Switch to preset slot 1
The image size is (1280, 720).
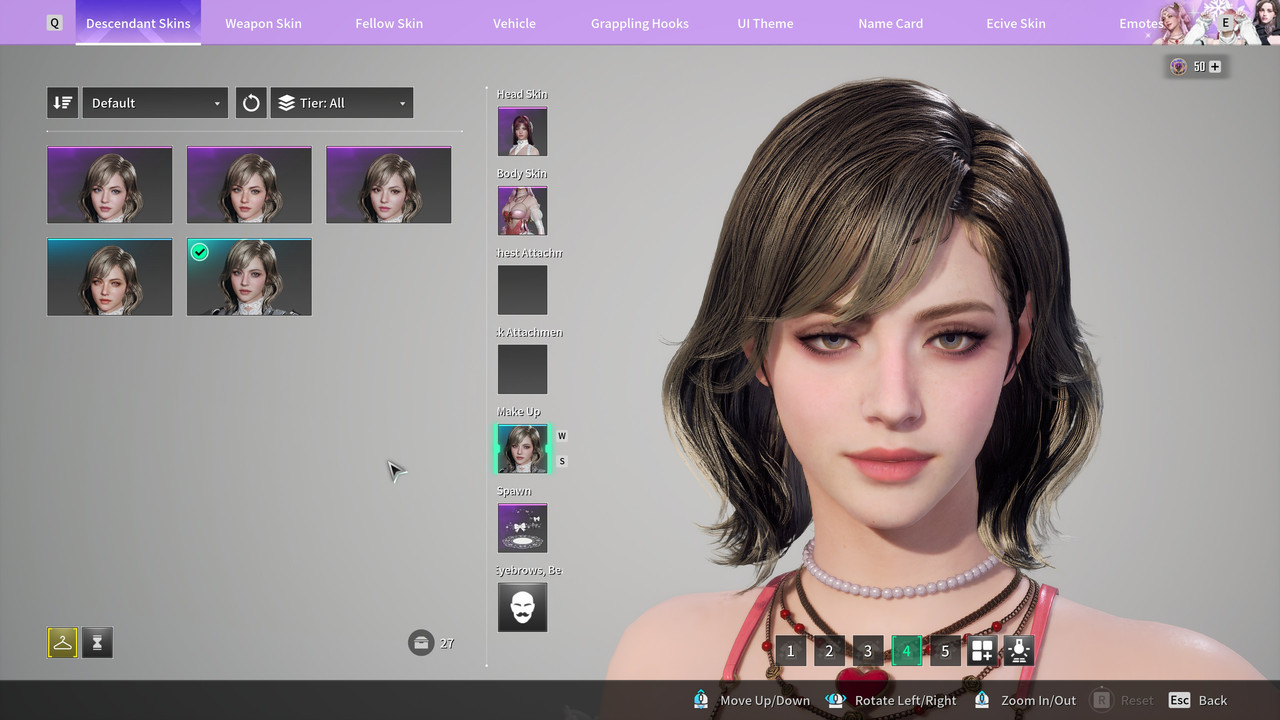(x=790, y=651)
